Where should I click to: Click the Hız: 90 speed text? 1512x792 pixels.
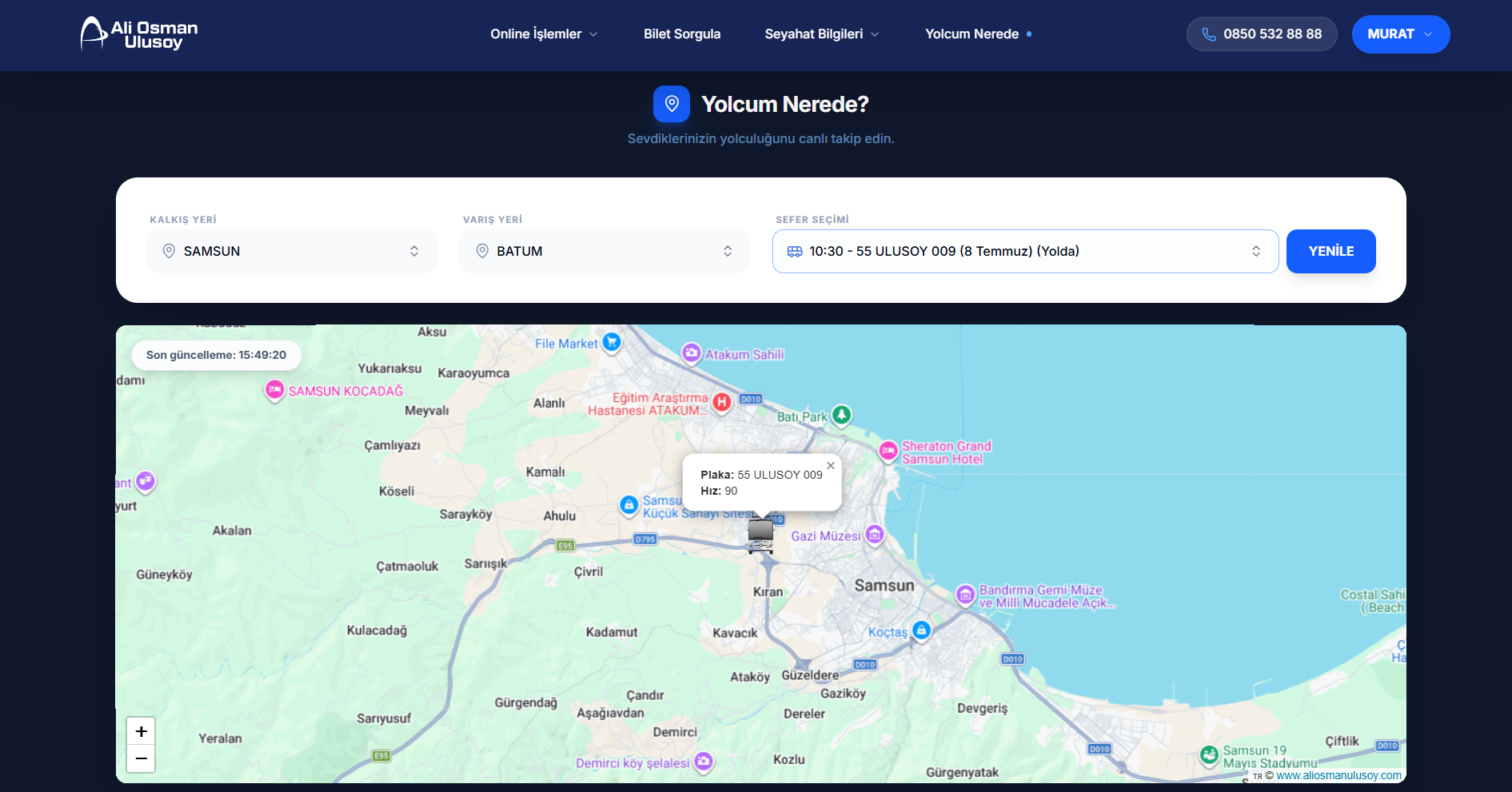pyautogui.click(x=719, y=491)
